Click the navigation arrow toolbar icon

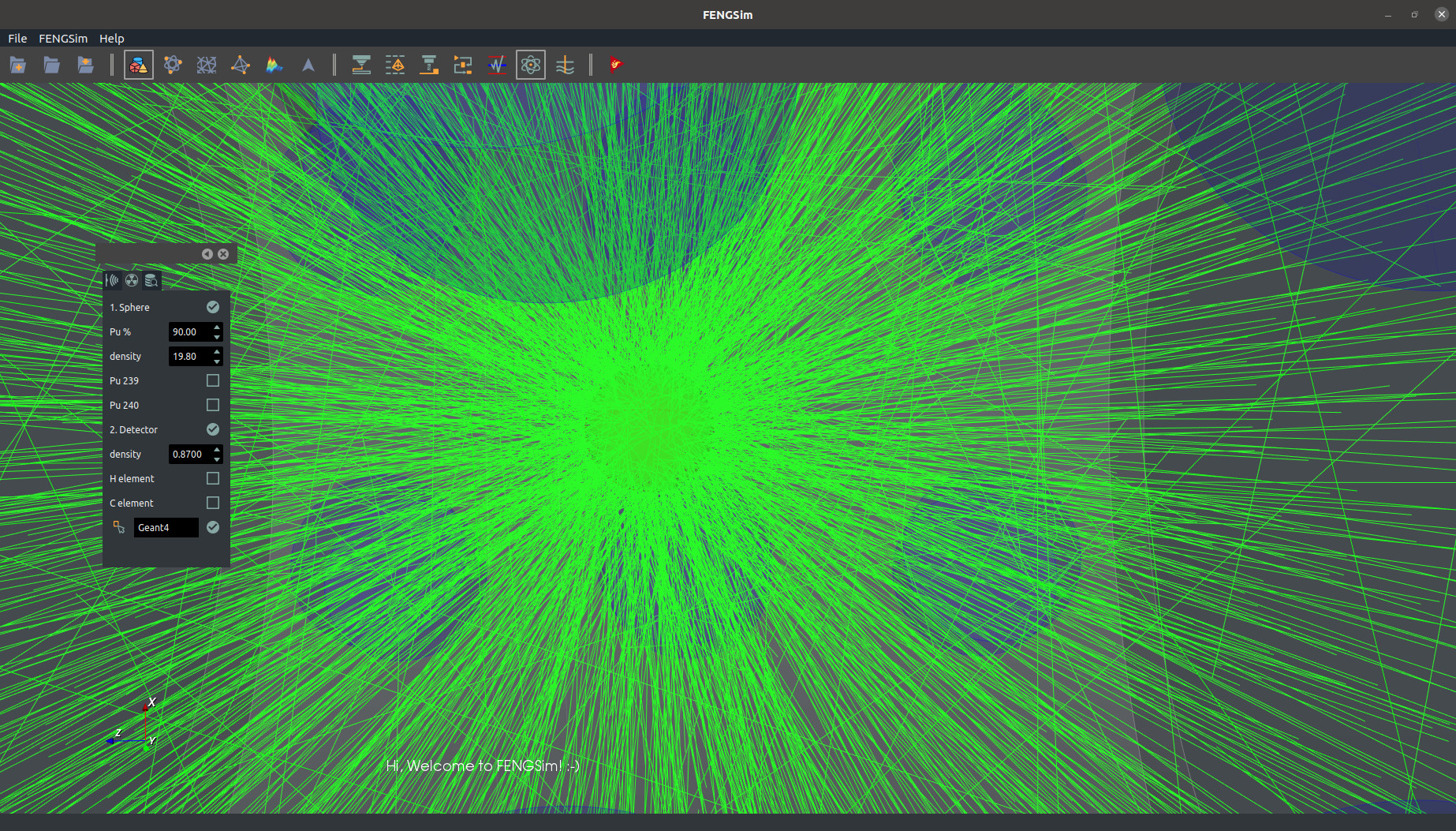[x=308, y=66]
